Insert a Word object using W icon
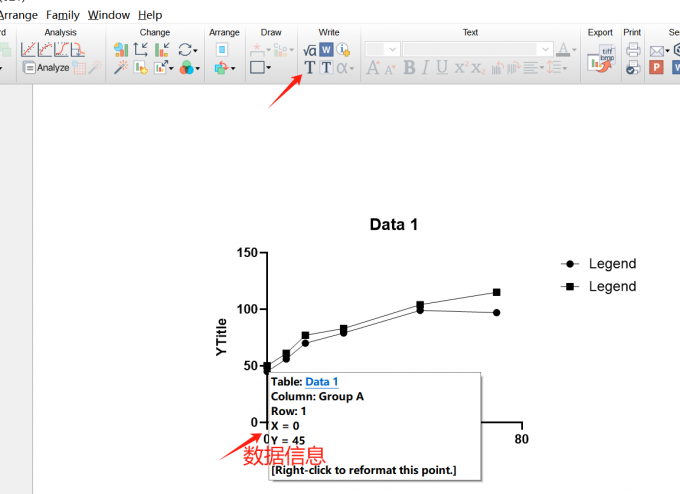This screenshot has width=680, height=494. click(326, 49)
